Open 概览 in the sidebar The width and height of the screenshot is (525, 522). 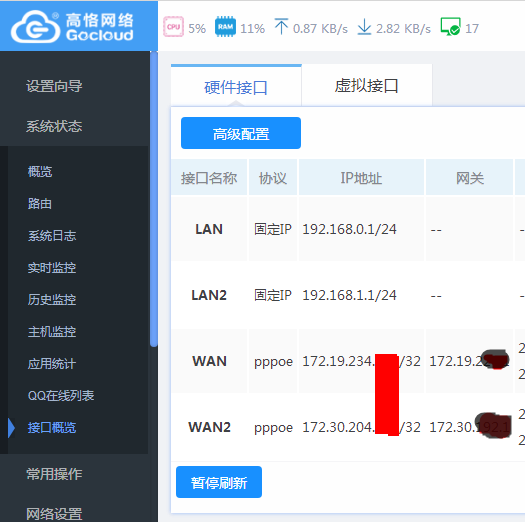pos(40,171)
